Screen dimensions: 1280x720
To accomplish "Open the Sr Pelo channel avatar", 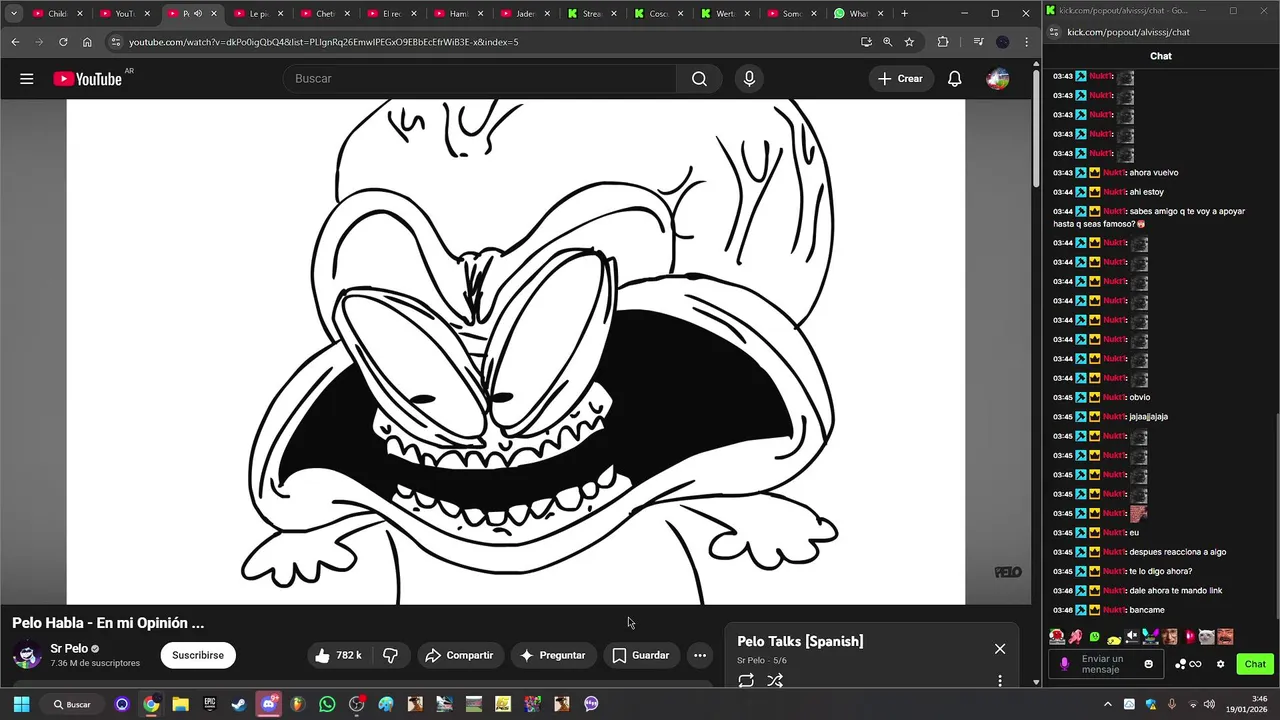I will click(27, 655).
